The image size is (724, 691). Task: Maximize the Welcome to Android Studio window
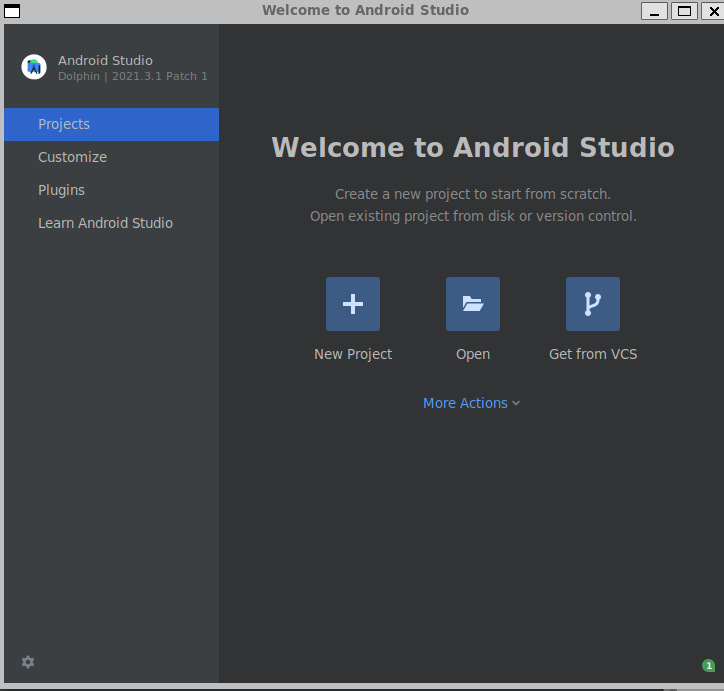[x=684, y=11]
